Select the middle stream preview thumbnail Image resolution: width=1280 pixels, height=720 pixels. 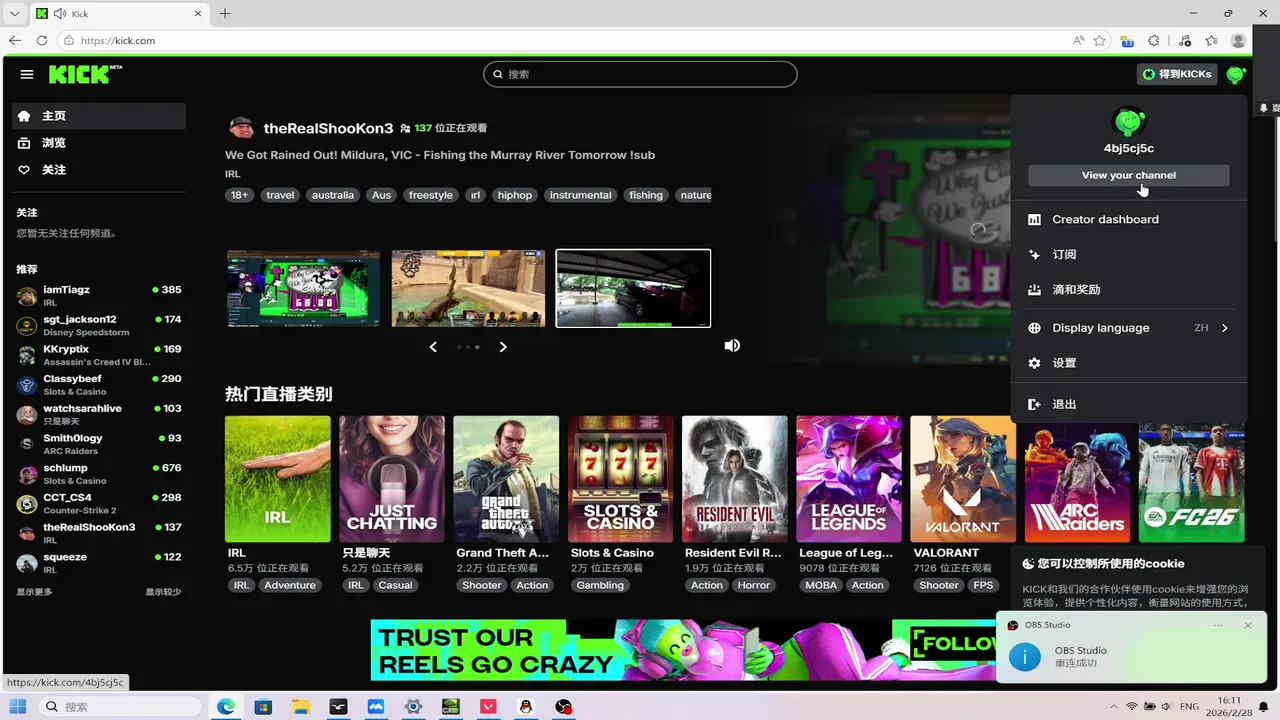[x=468, y=288]
